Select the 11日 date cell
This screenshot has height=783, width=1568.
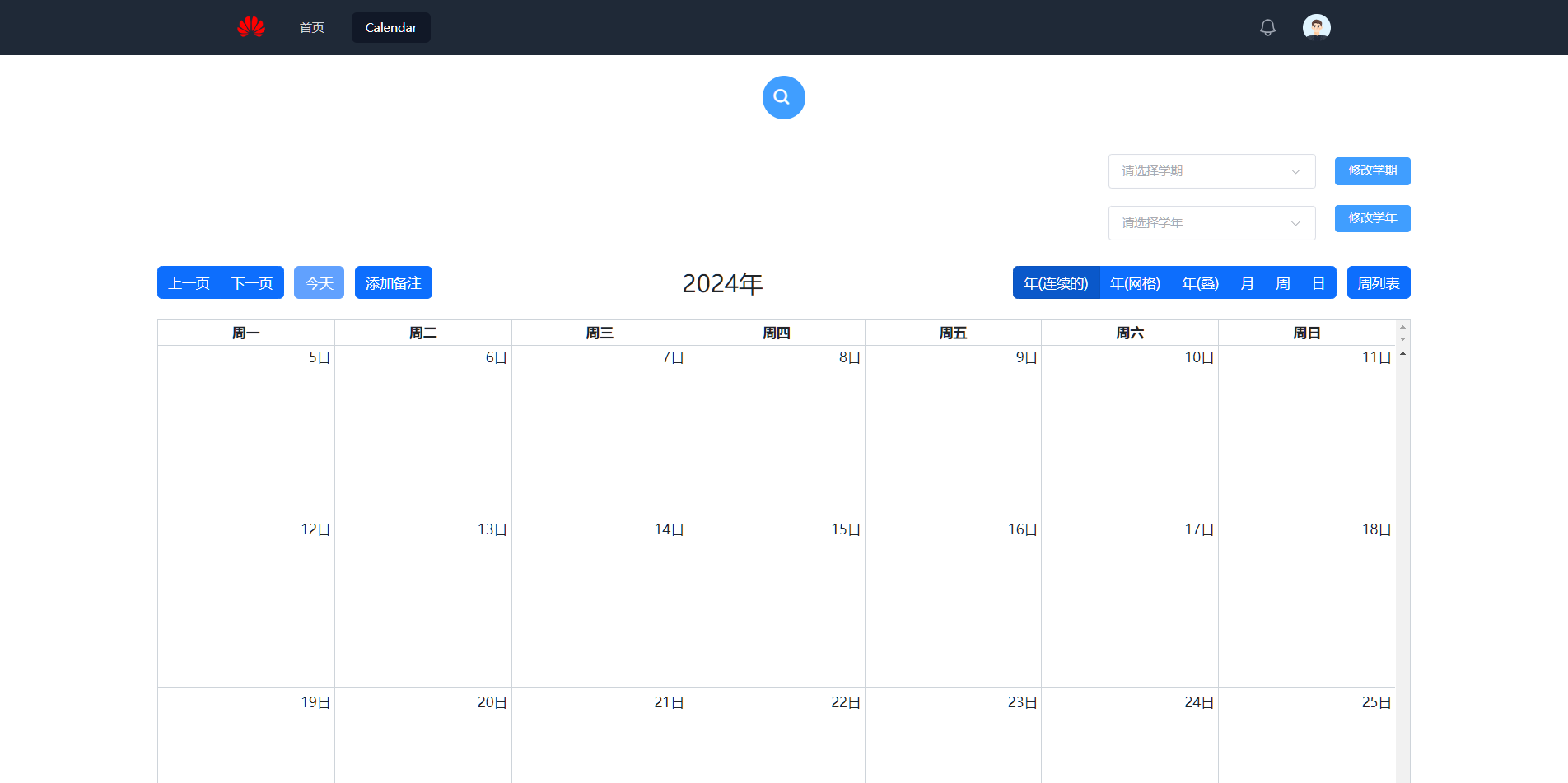pos(1307,430)
